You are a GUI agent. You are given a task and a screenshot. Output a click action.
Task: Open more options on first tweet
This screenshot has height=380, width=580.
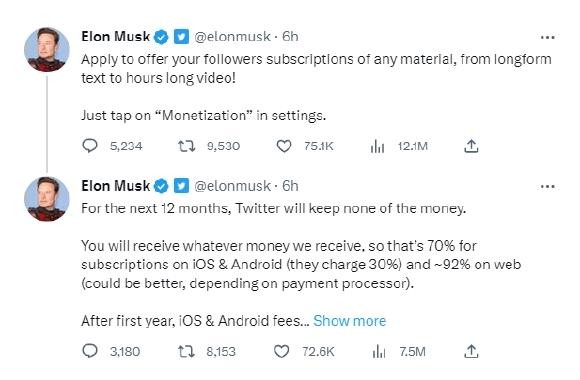547,37
